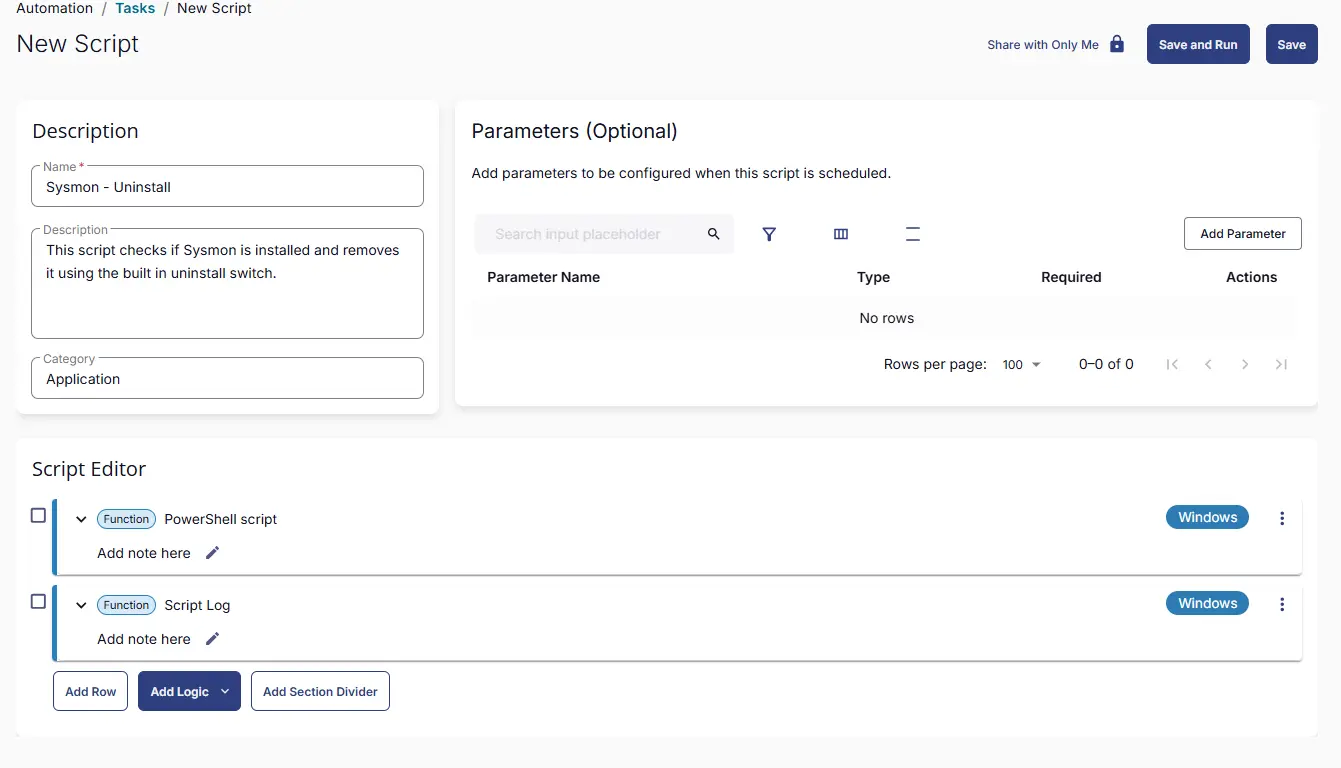The width and height of the screenshot is (1341, 768).
Task: Edit note pencil for Script Log row
Action: [x=212, y=639]
